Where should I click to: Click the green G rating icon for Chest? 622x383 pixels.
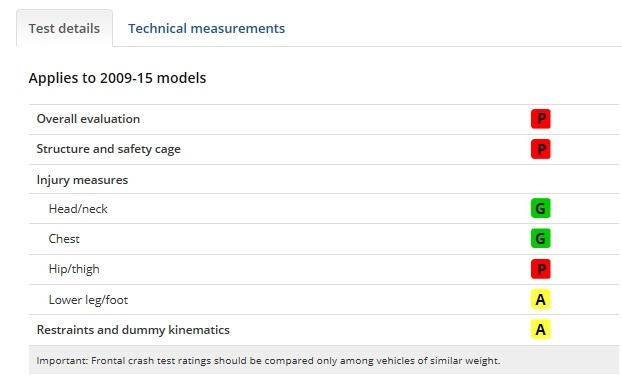pyautogui.click(x=541, y=238)
